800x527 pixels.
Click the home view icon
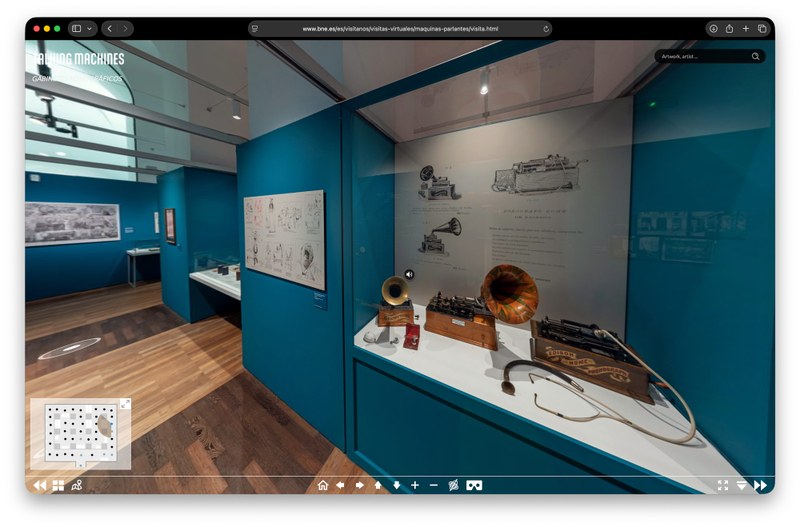pos(322,485)
